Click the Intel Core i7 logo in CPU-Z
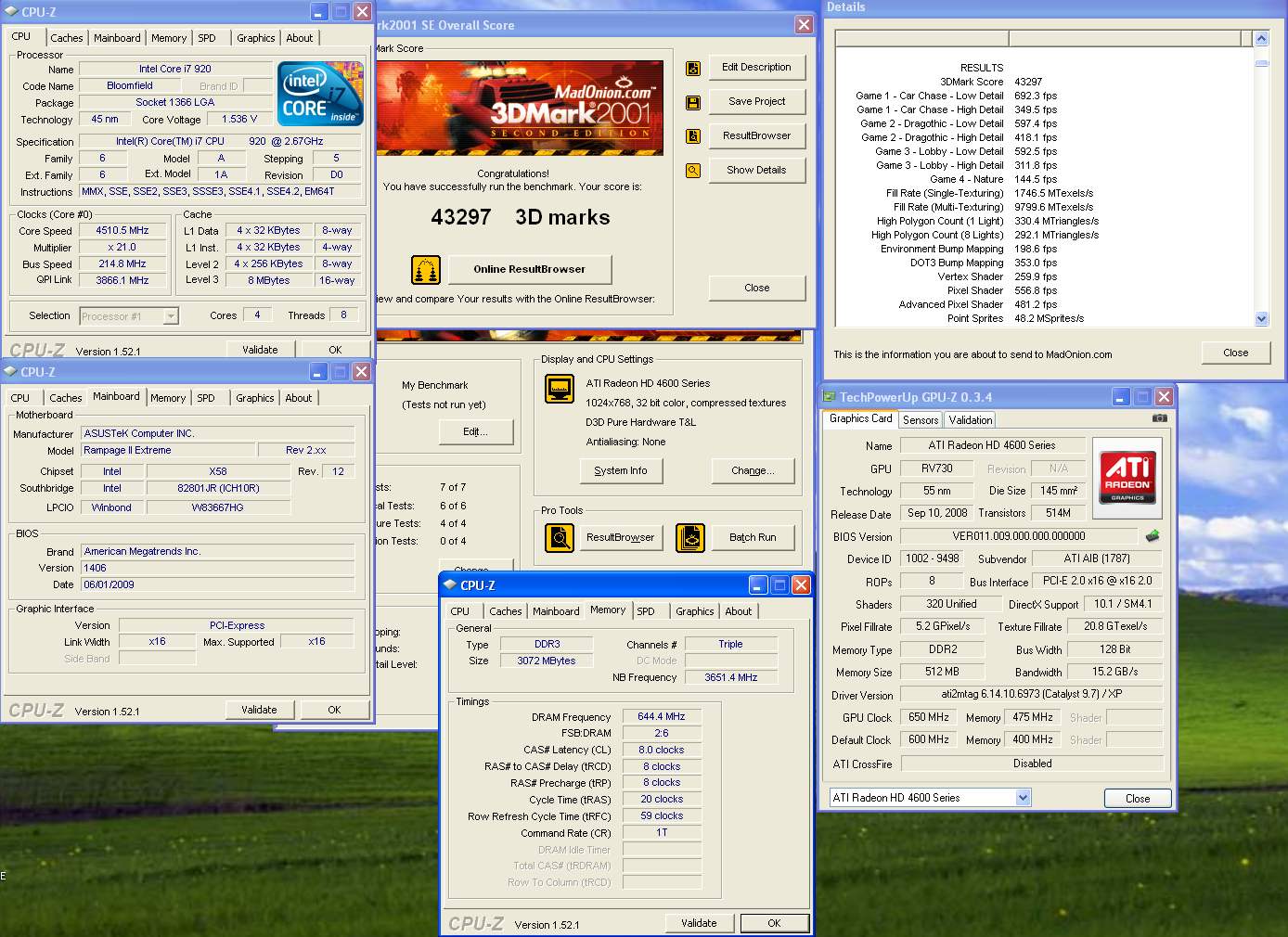1288x937 pixels. pyautogui.click(x=320, y=94)
